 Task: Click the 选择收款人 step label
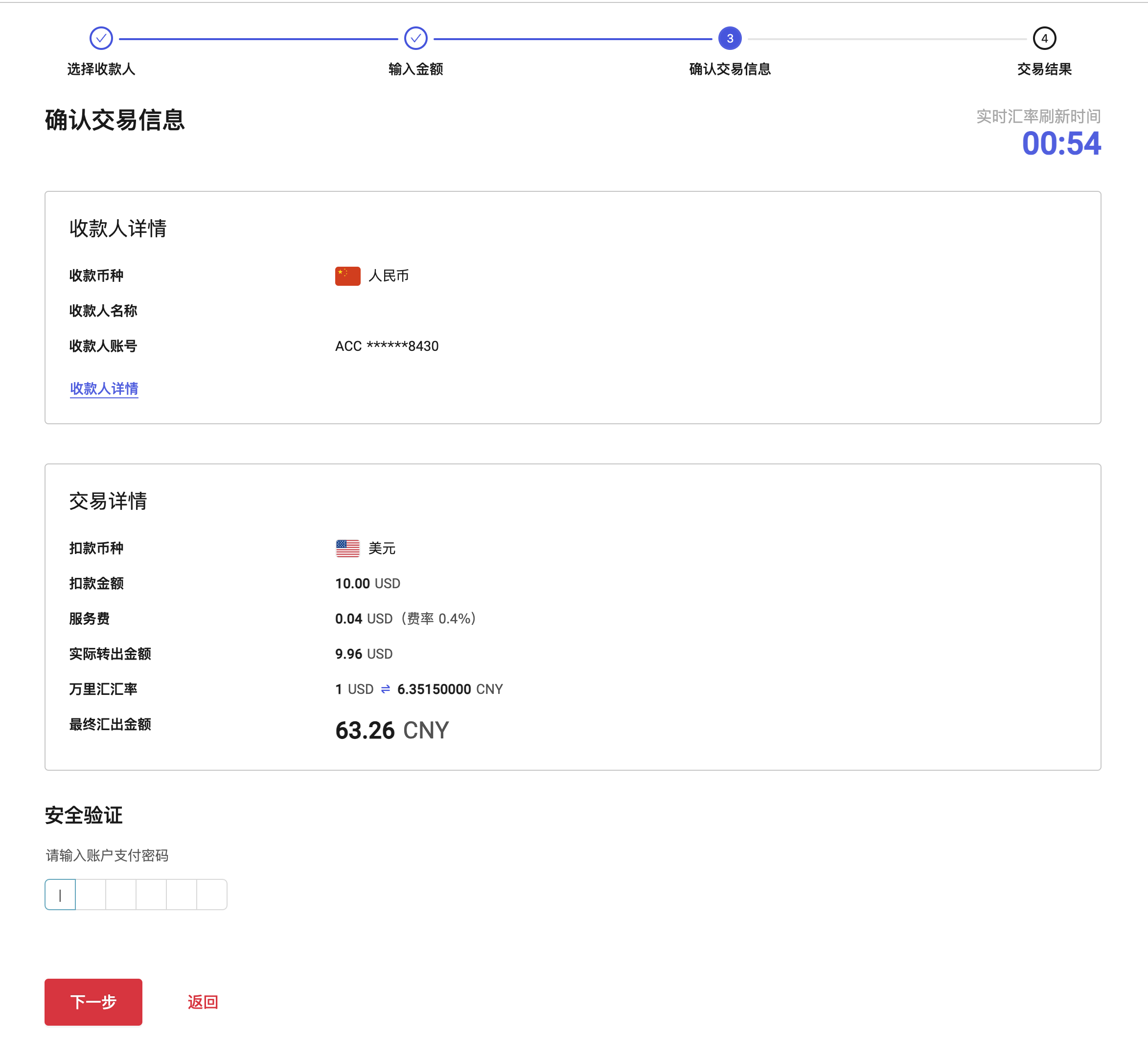[101, 69]
